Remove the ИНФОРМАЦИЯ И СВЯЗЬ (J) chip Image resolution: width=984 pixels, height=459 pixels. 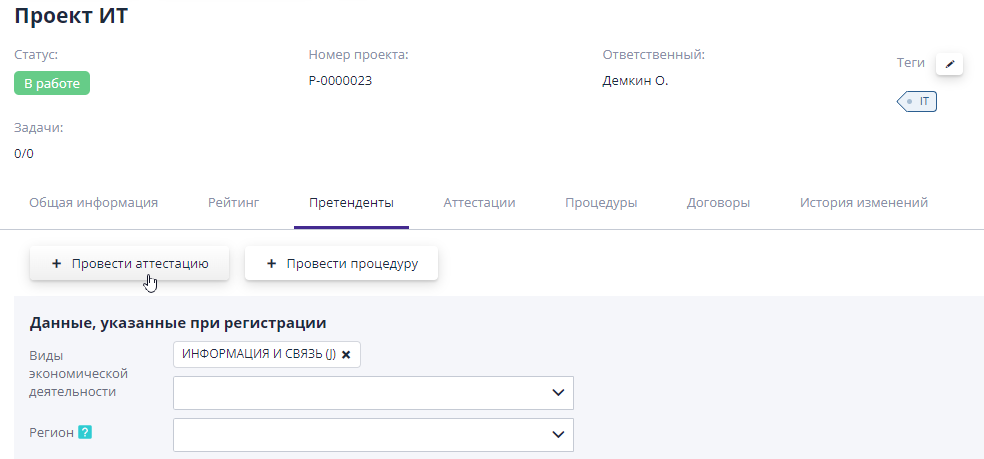346,355
